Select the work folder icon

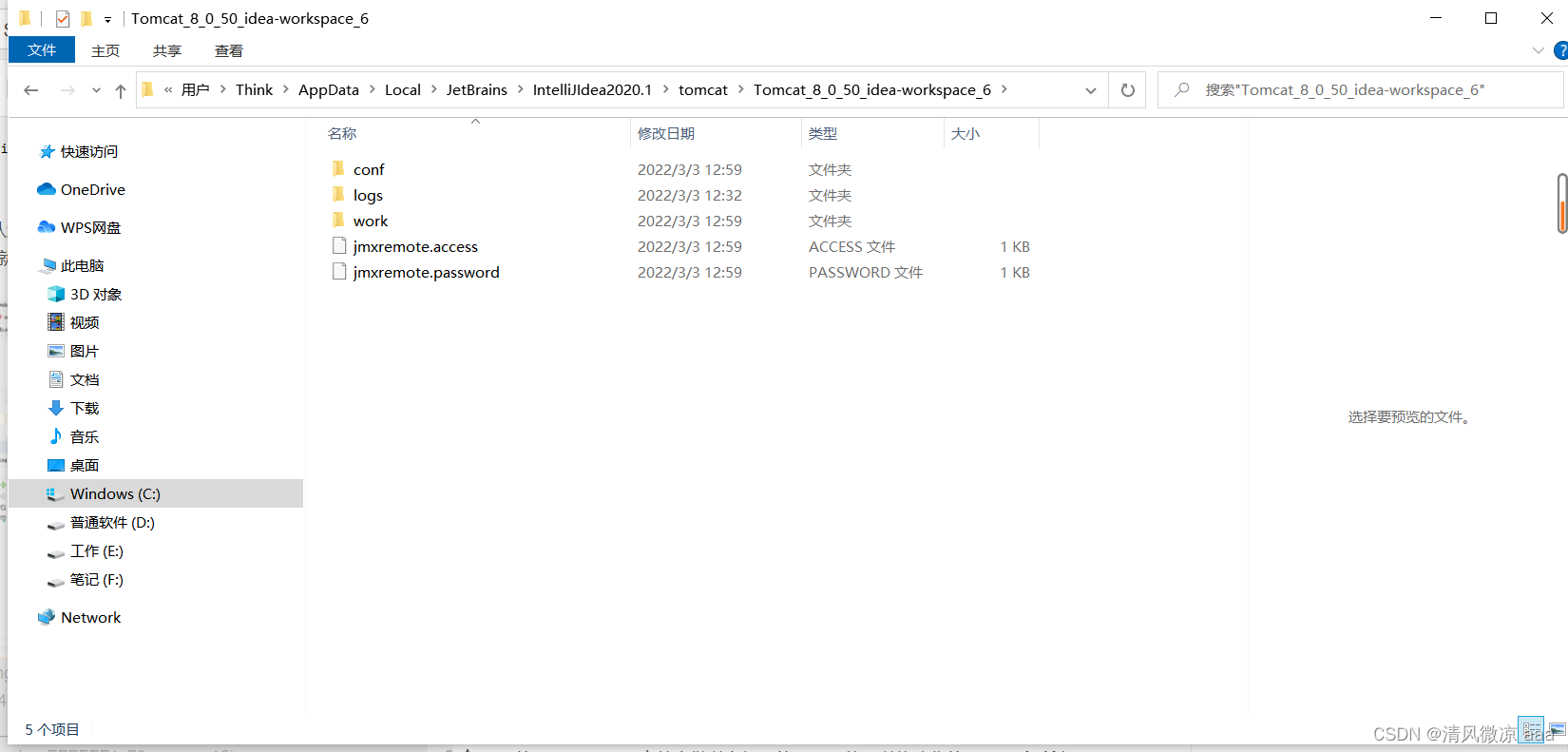[338, 220]
